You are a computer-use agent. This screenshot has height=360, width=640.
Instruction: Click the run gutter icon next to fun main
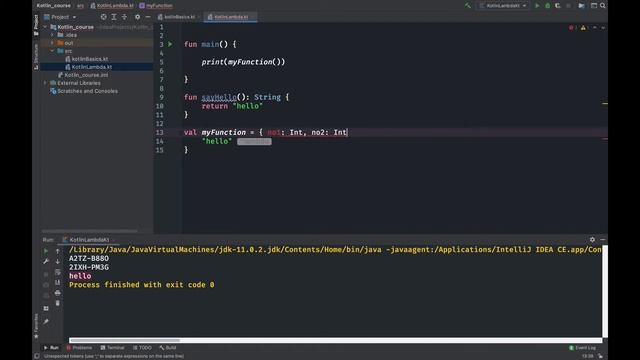170,44
